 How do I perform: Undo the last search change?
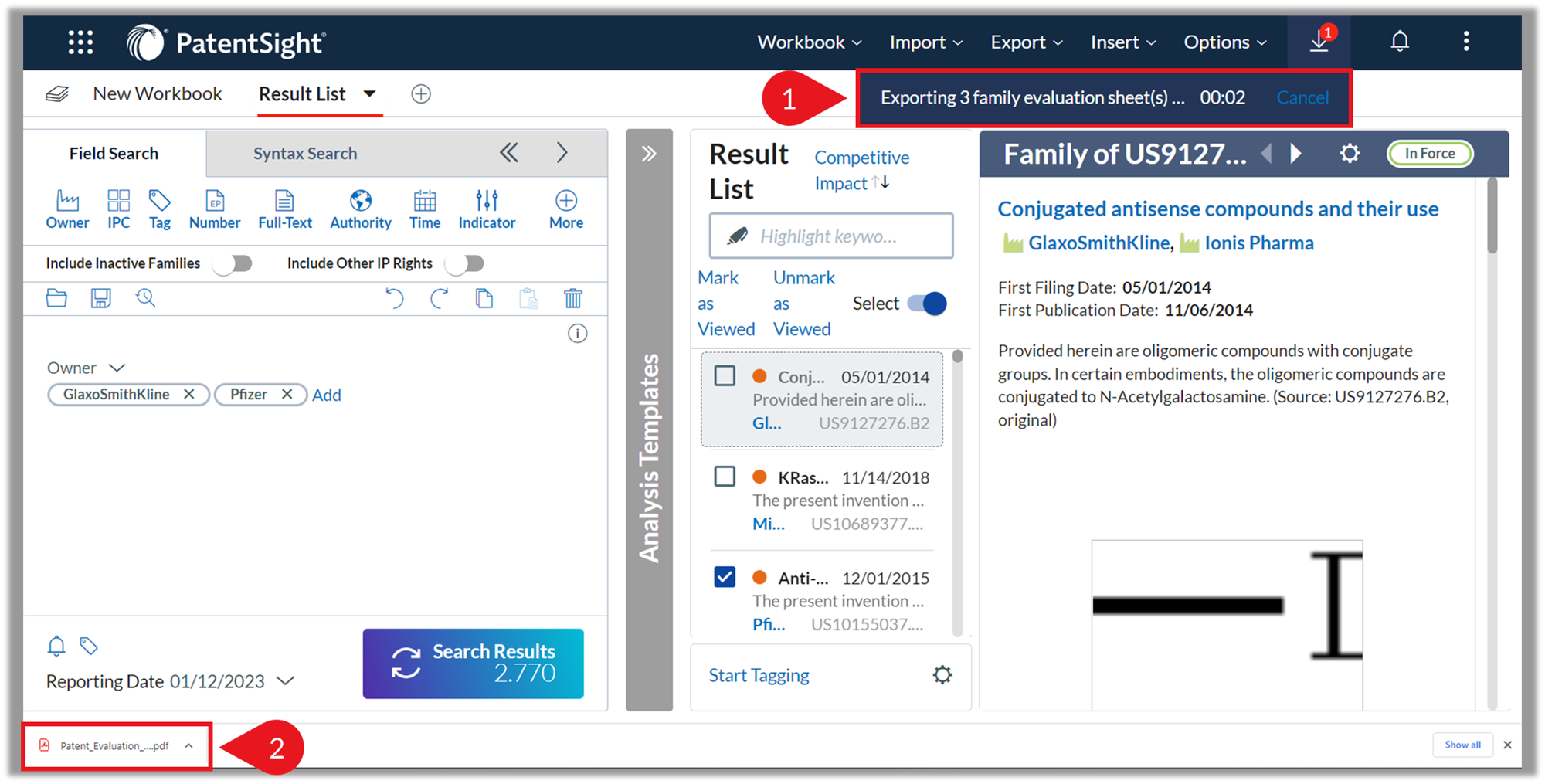point(395,298)
